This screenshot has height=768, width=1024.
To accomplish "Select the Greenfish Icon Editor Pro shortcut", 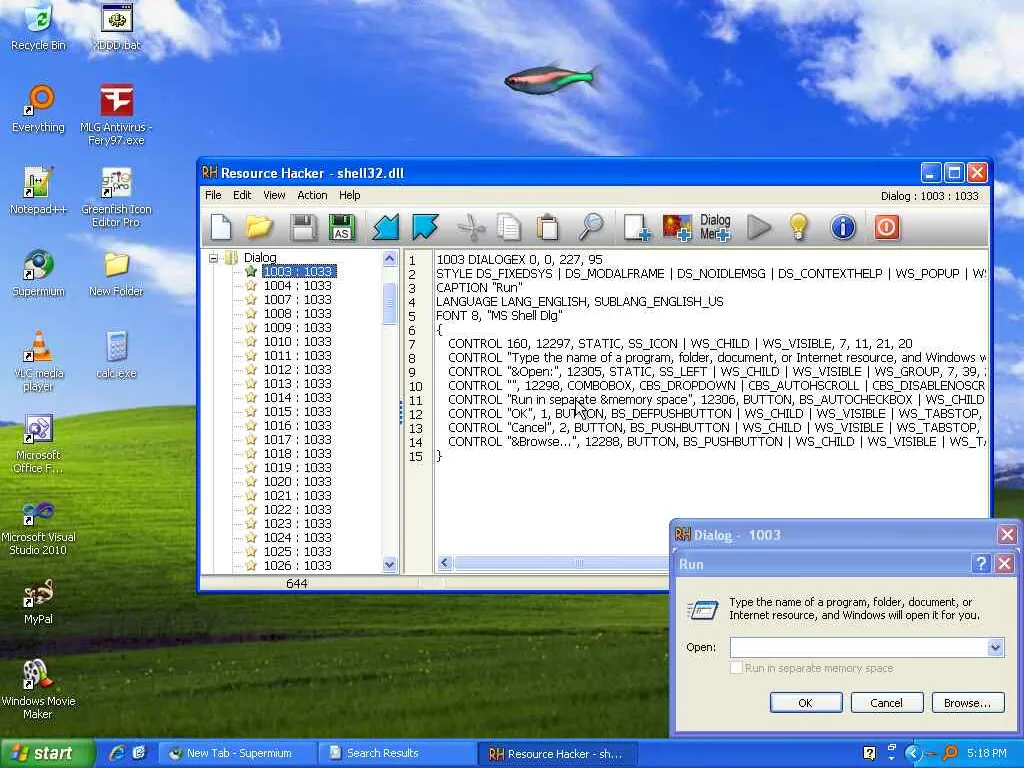I will [116, 197].
